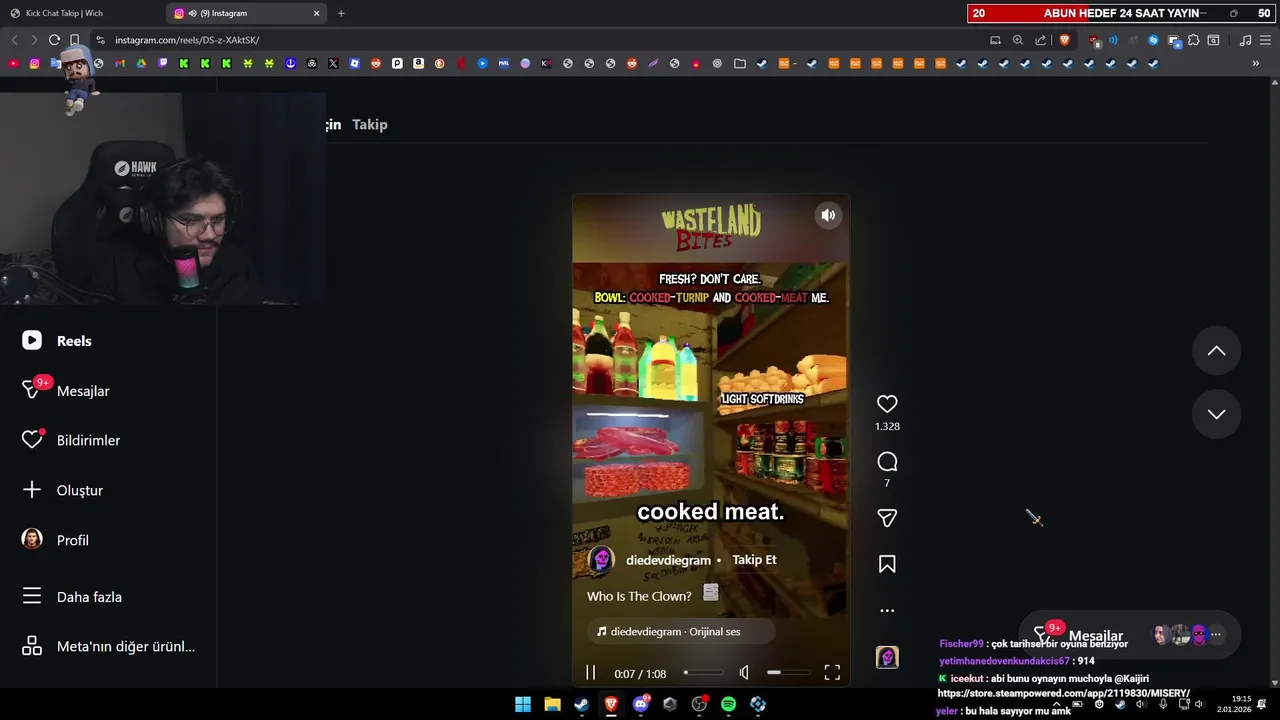Open the audio thumbnail below the reel options
Image resolution: width=1280 pixels, height=720 pixels.
[x=887, y=657]
